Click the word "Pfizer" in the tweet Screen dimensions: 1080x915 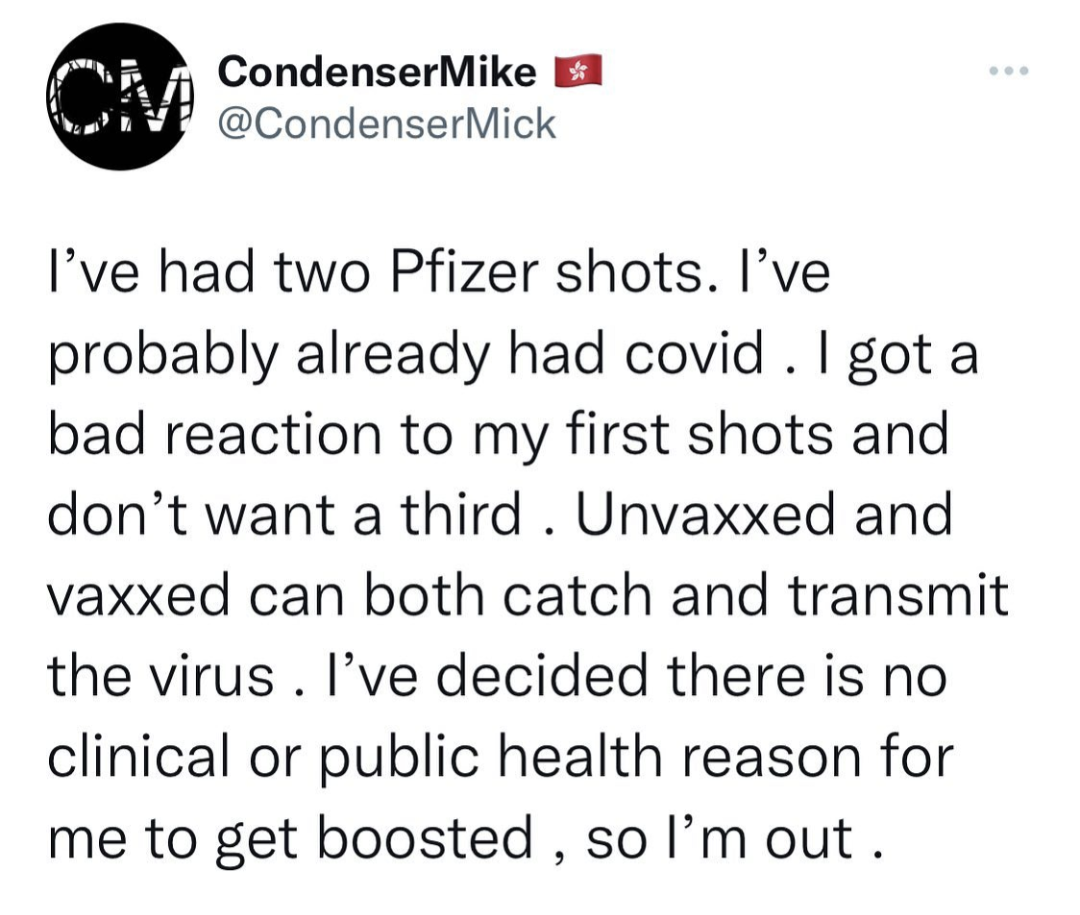(464, 273)
